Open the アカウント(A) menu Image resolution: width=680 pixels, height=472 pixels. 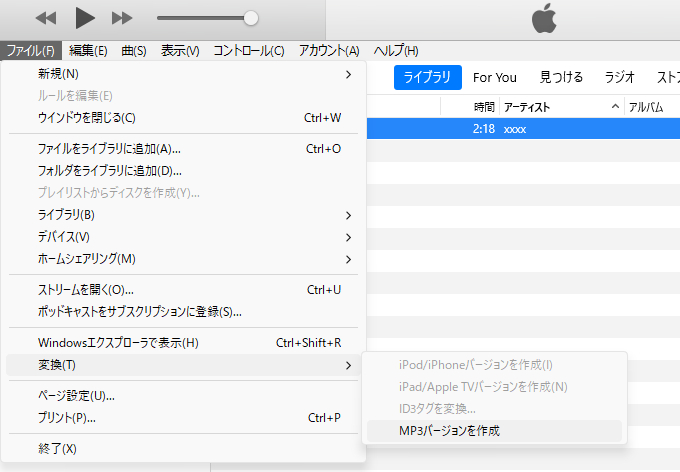pyautogui.click(x=329, y=51)
